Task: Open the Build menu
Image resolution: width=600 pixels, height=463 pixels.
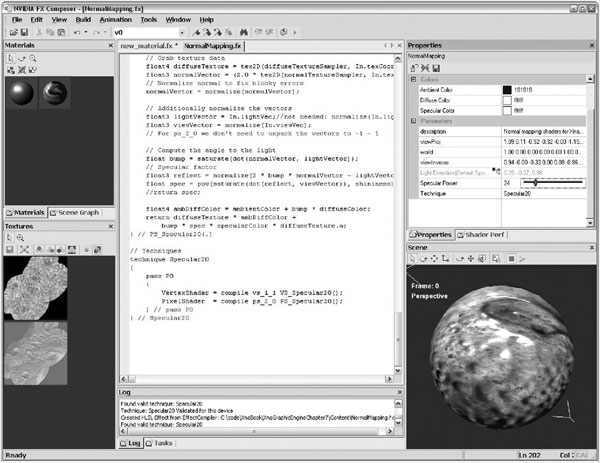Action: 83,19
